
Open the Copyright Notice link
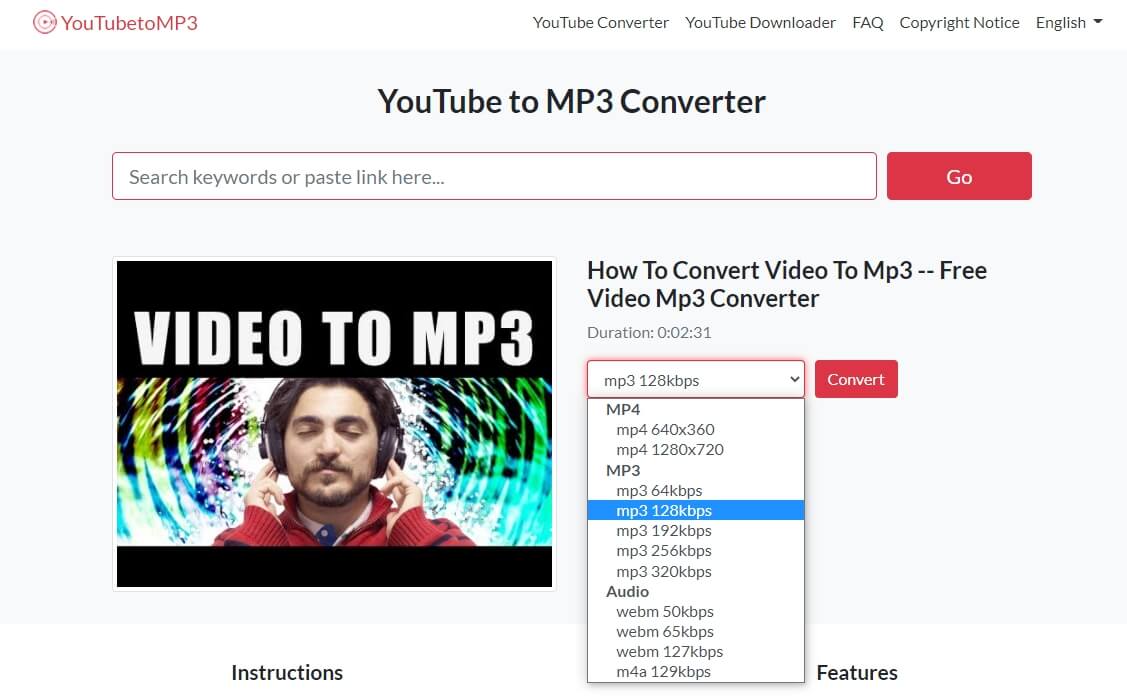[959, 22]
